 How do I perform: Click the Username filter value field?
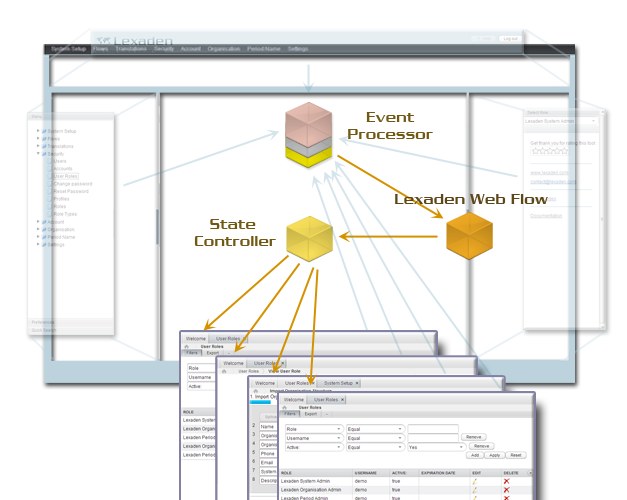433,438
